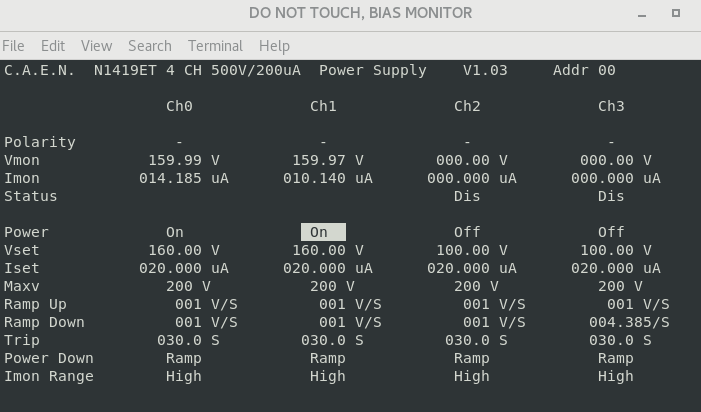Viewport: 701px width, 412px height.
Task: Select the Ch2 Power Off field
Action: pyautogui.click(x=467, y=232)
